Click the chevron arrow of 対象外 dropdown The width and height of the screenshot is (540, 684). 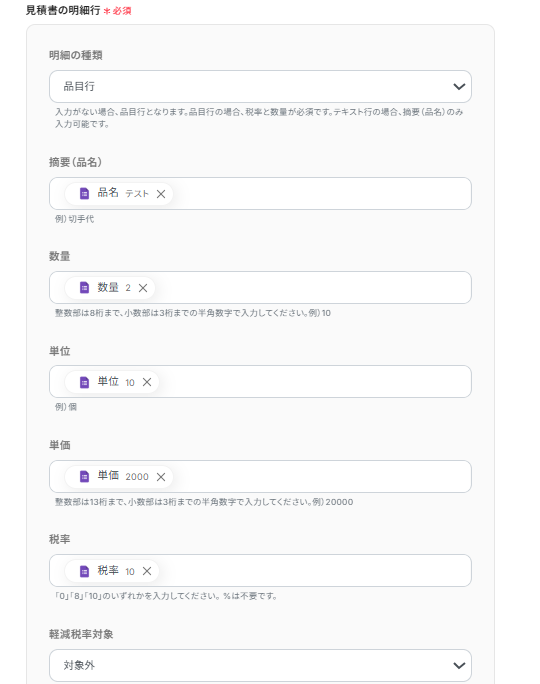pos(459,665)
